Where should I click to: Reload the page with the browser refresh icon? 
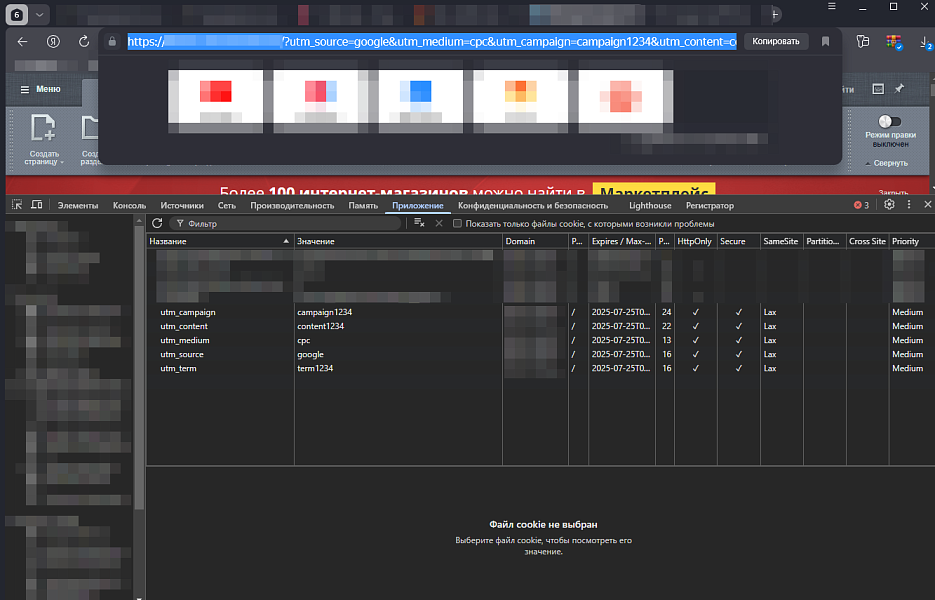click(x=82, y=42)
